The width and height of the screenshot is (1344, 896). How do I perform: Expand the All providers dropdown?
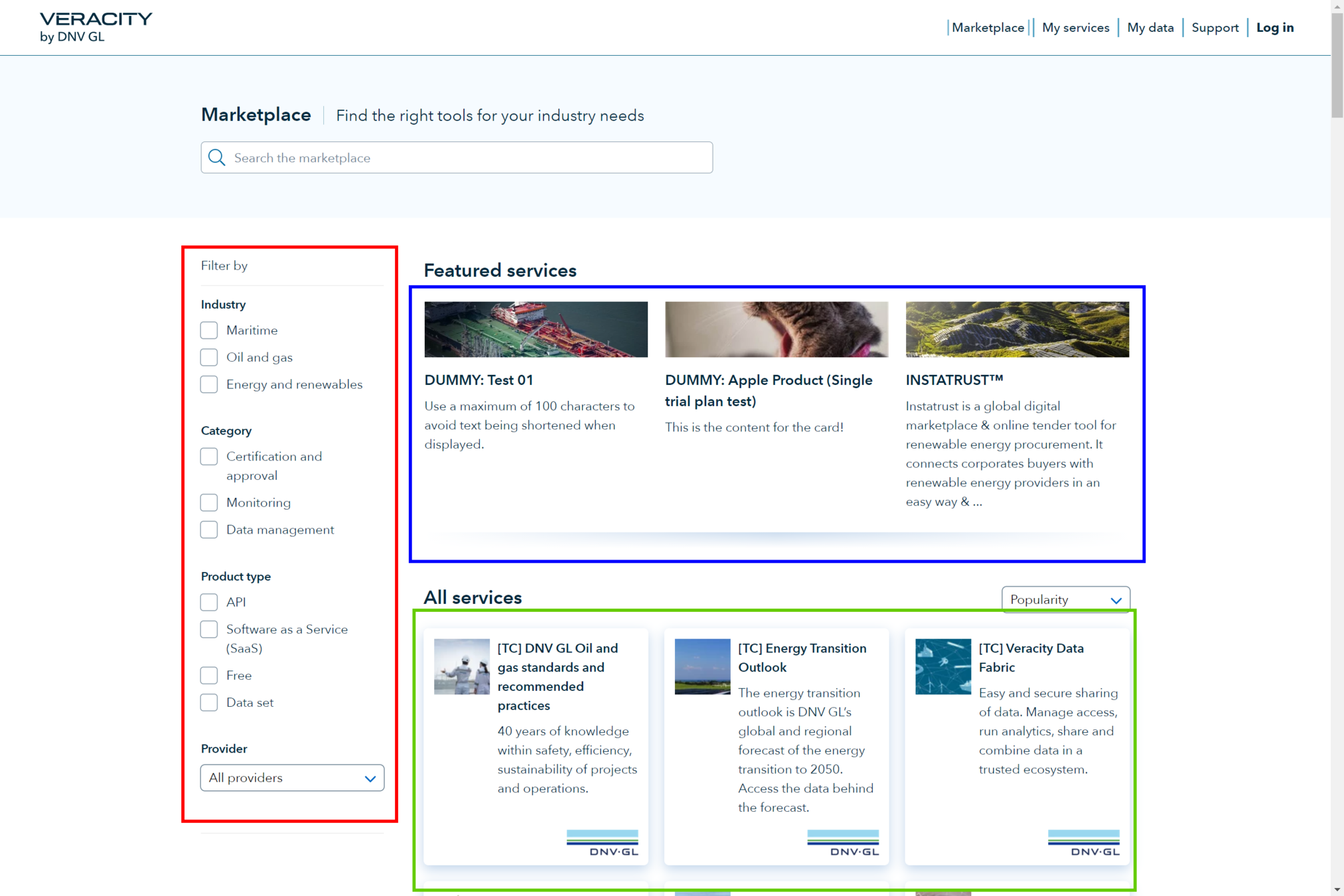click(x=292, y=778)
